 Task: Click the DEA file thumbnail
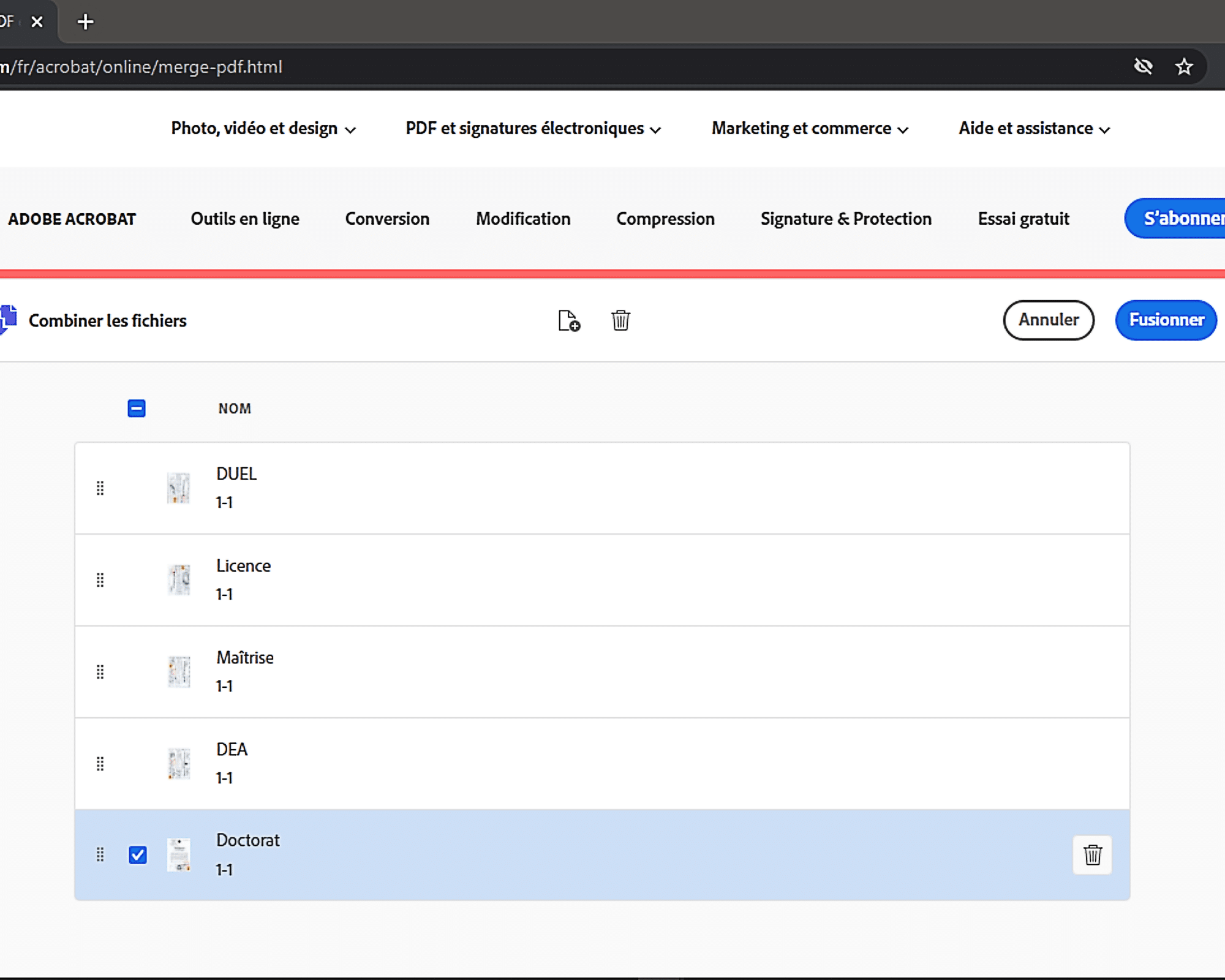click(x=179, y=764)
